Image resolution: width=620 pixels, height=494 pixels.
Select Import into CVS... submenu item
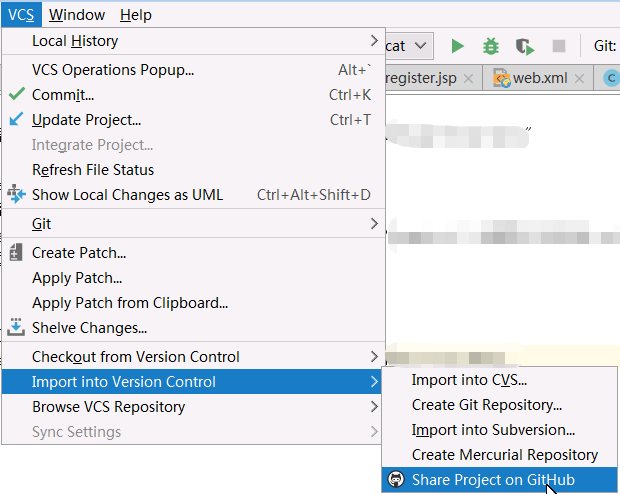pos(499,380)
